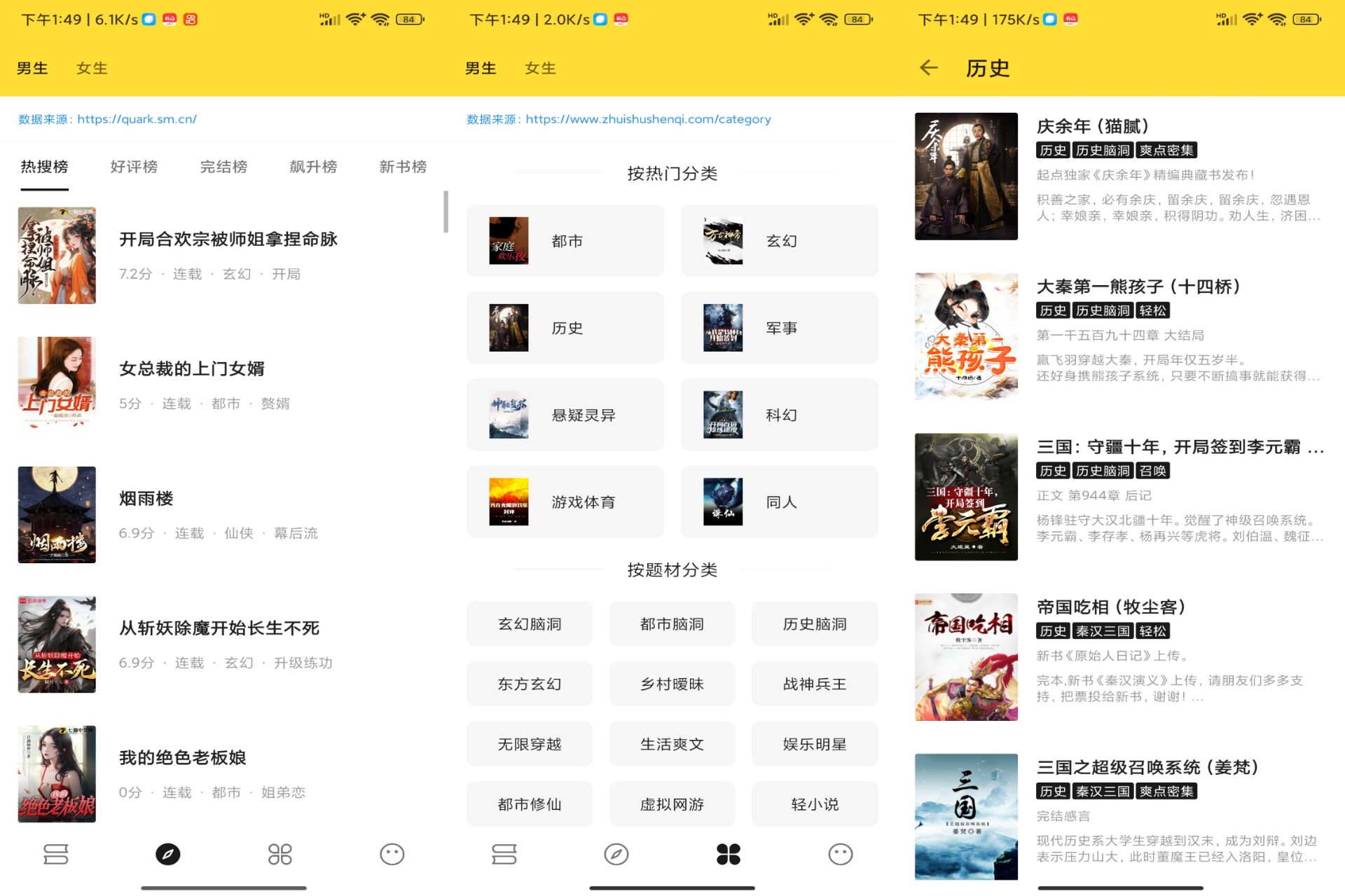This screenshot has width=1345, height=896.
Task: Open 我的绝色老板娘 book cover
Action: pyautogui.click(x=57, y=773)
